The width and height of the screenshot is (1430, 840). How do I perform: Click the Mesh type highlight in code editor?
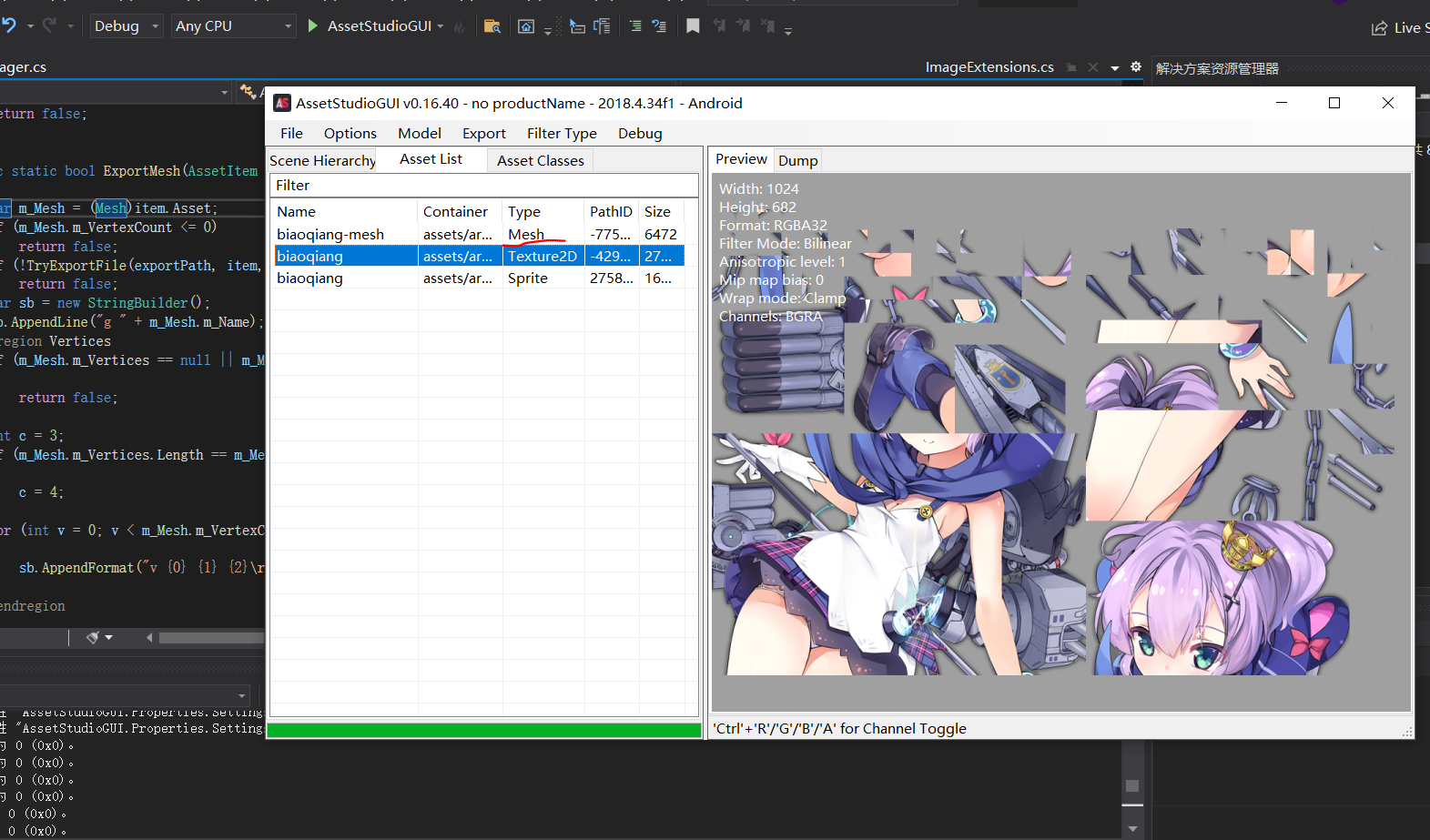point(110,208)
